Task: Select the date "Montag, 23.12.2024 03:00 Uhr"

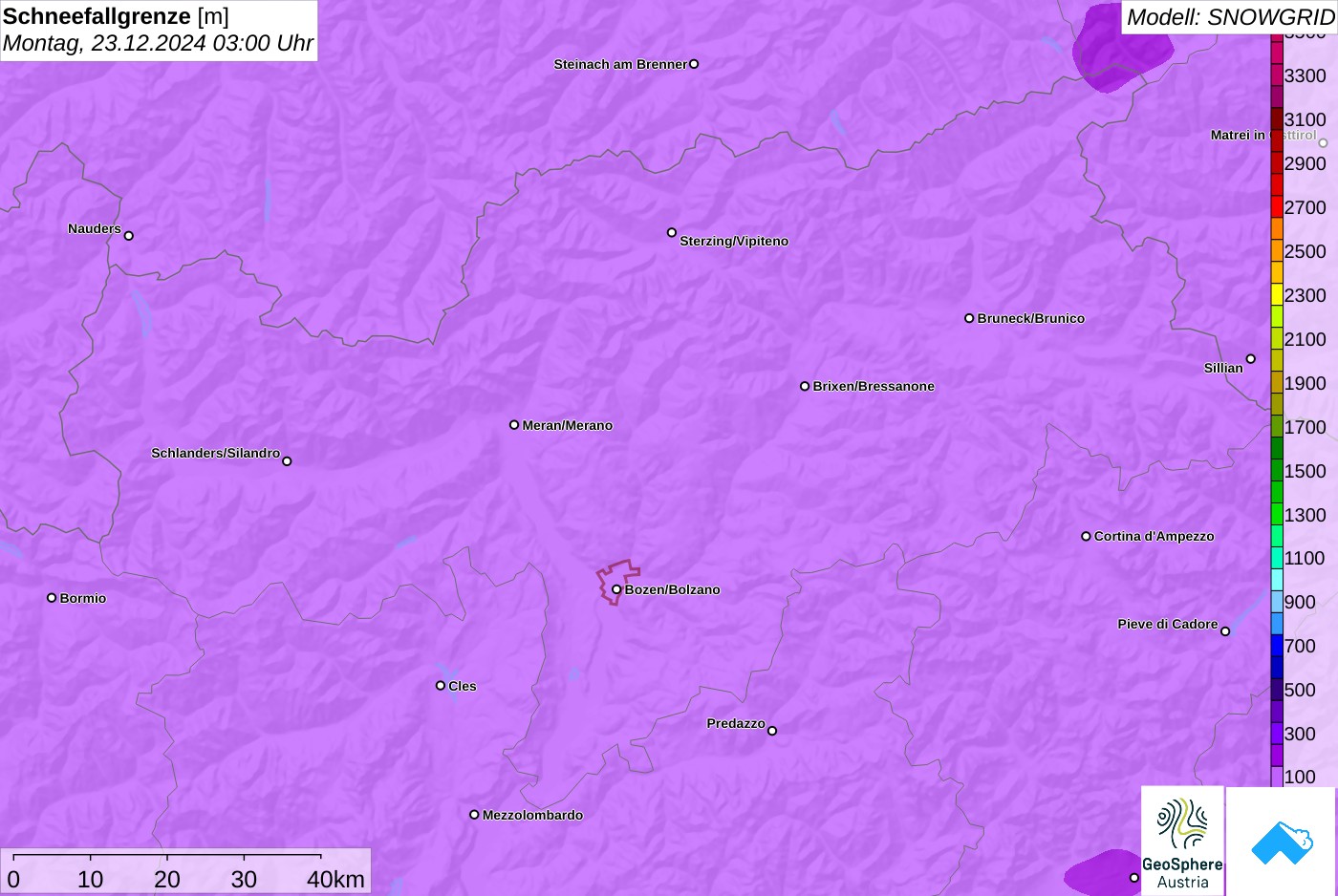Action: point(158,43)
